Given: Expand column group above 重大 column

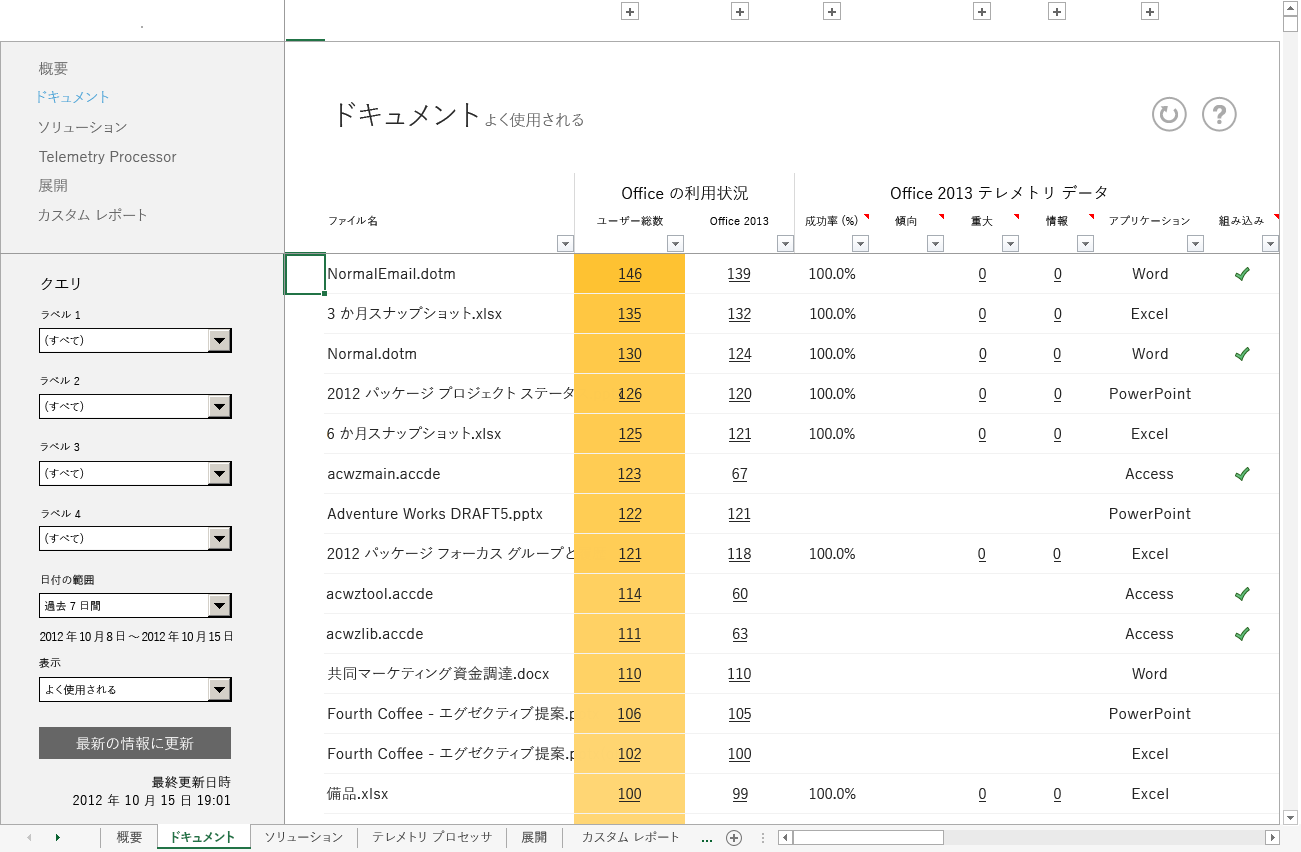Looking at the screenshot, I should (982, 12).
